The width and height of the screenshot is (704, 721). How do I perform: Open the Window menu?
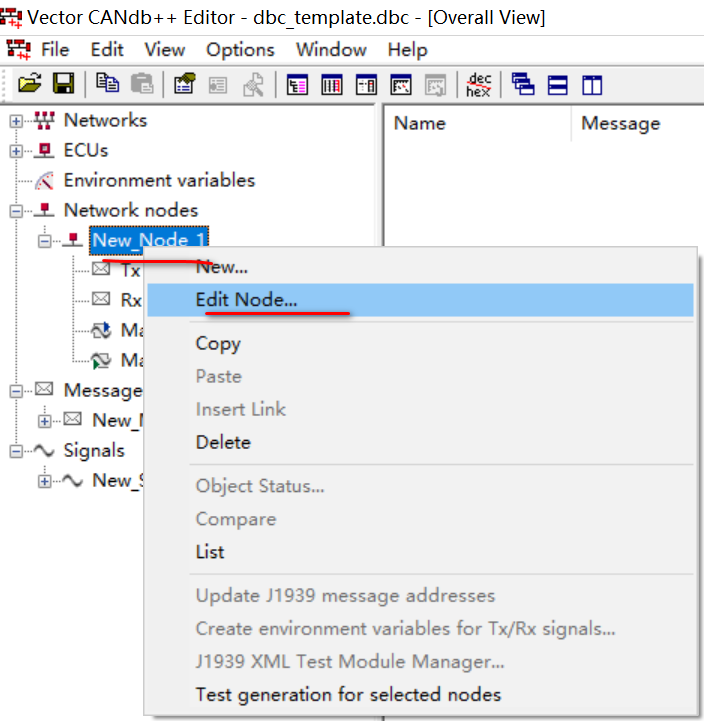pyautogui.click(x=331, y=49)
